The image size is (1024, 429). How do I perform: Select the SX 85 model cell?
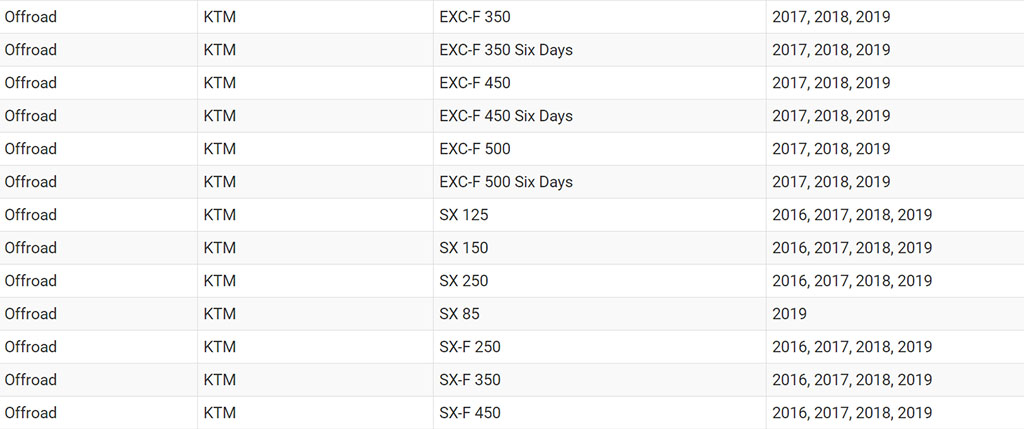(x=599, y=313)
